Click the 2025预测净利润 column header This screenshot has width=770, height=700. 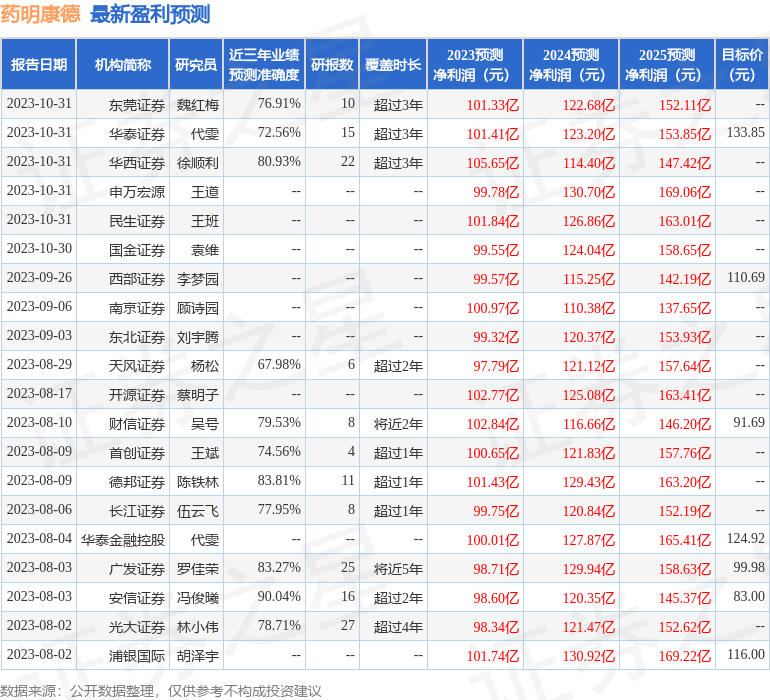click(667, 64)
